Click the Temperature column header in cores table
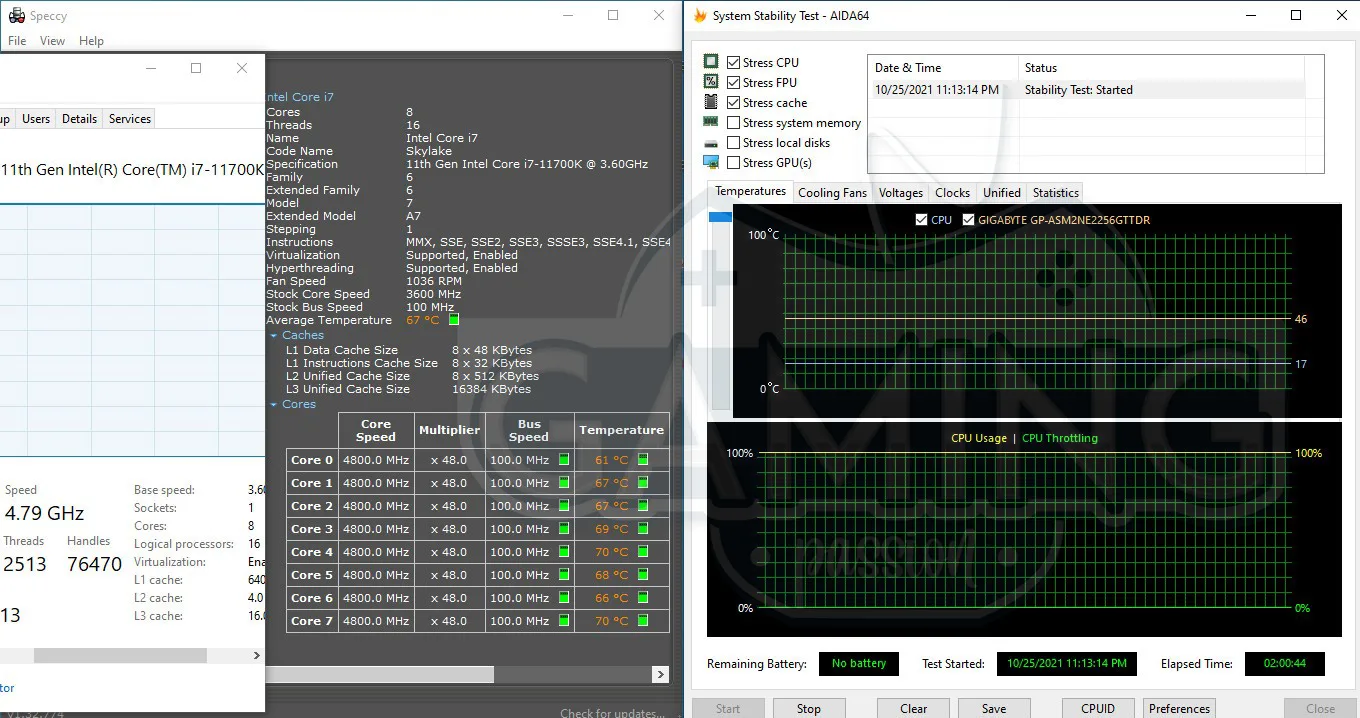The width and height of the screenshot is (1360, 718). [x=622, y=430]
